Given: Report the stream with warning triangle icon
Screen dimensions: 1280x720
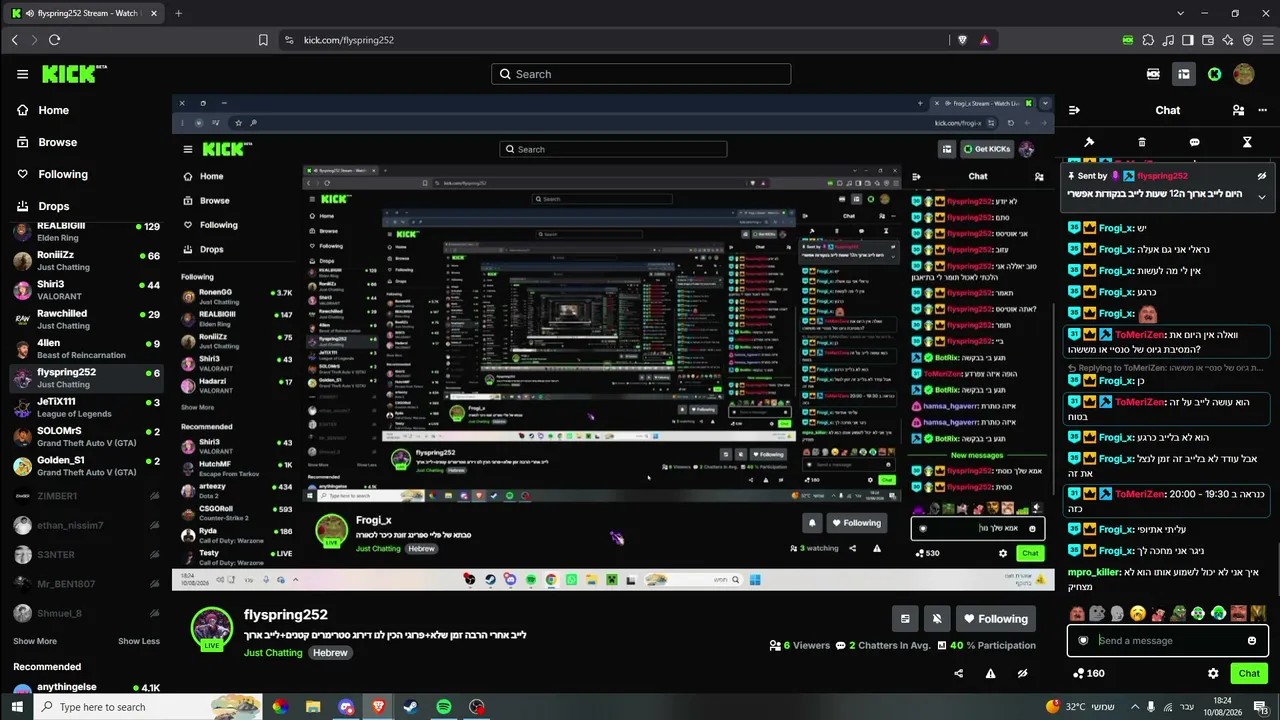Looking at the screenshot, I should click(x=991, y=674).
